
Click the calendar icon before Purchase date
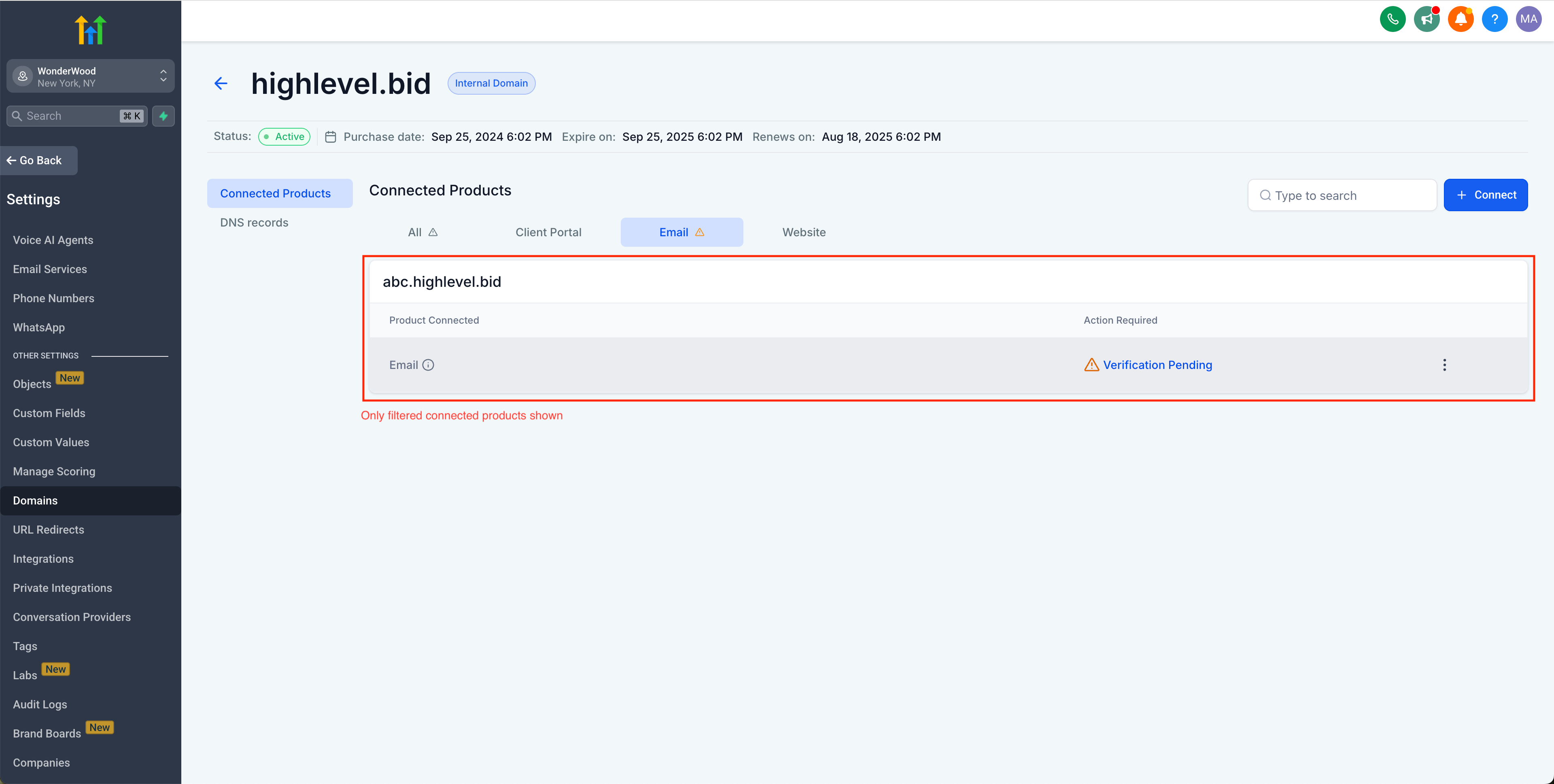pos(331,137)
